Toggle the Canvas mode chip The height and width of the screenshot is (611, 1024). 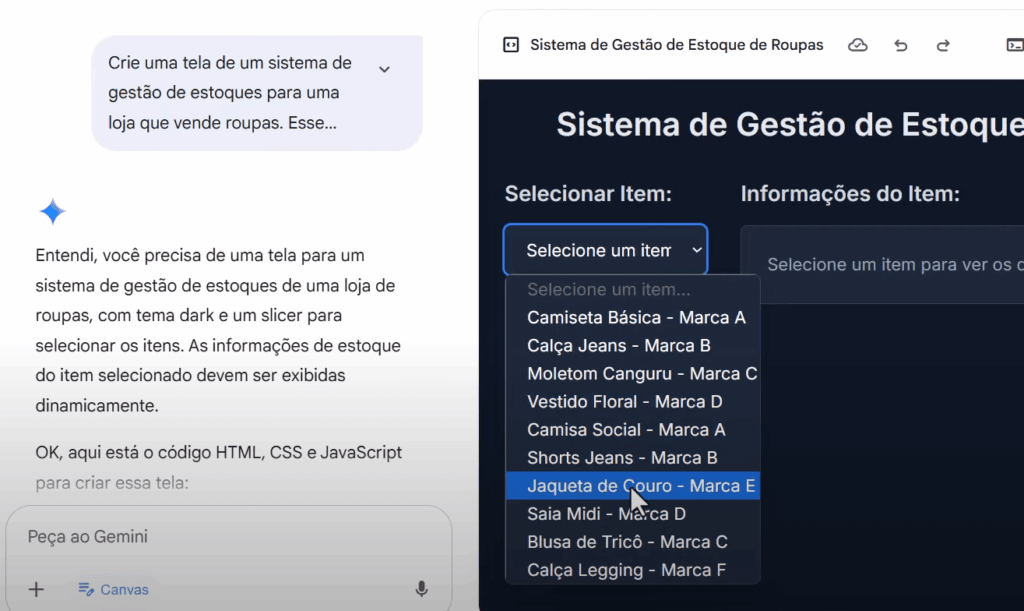tap(114, 589)
